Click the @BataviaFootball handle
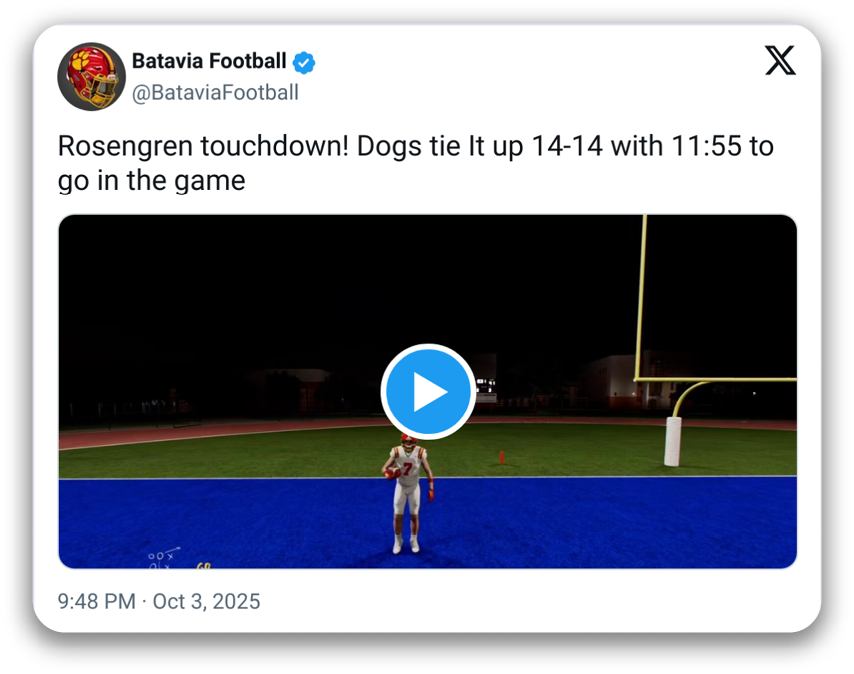 pyautogui.click(x=215, y=93)
